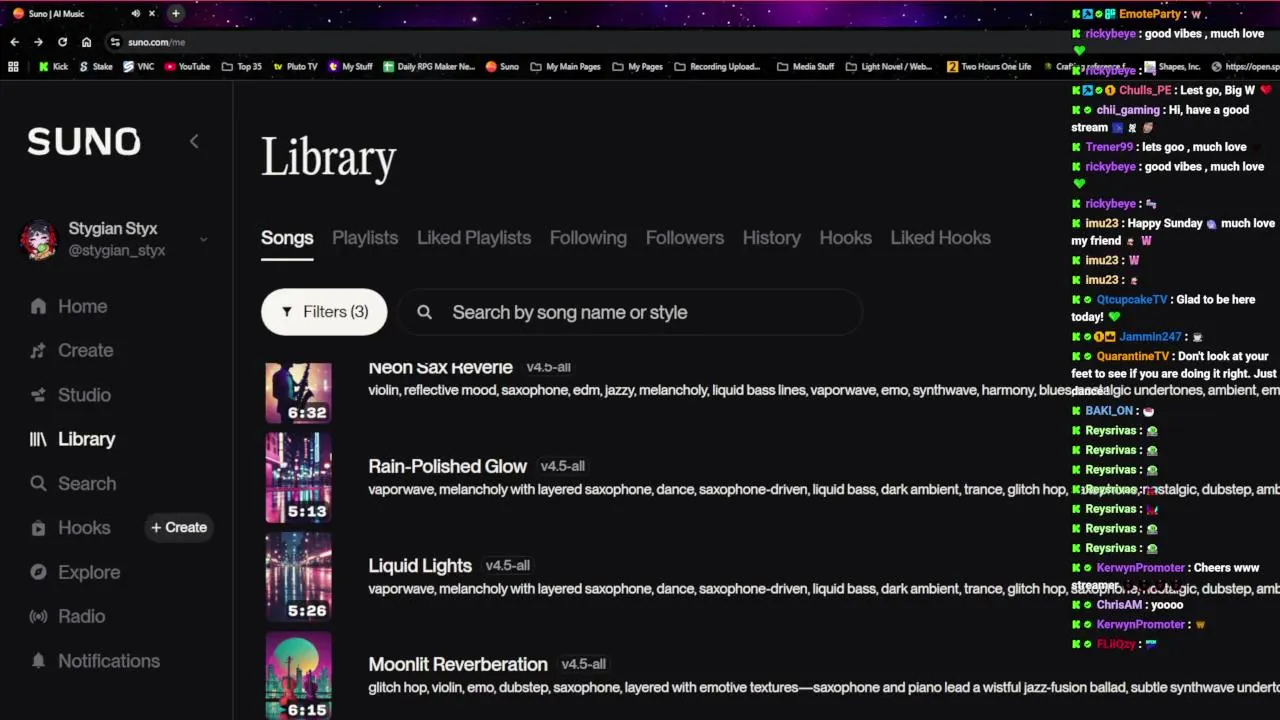Play the Neon Sax Reverie thumbnail
The height and width of the screenshot is (720, 1280).
[298, 393]
